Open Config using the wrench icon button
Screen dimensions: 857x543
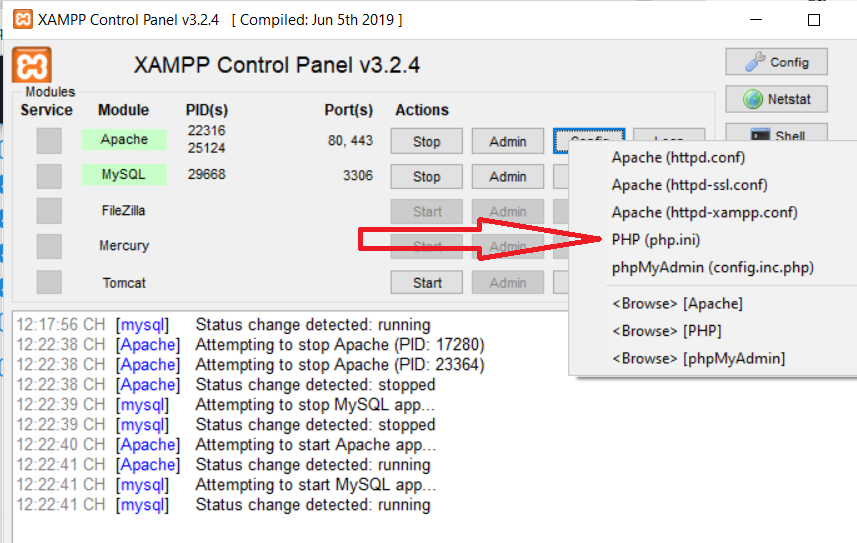pos(762,62)
